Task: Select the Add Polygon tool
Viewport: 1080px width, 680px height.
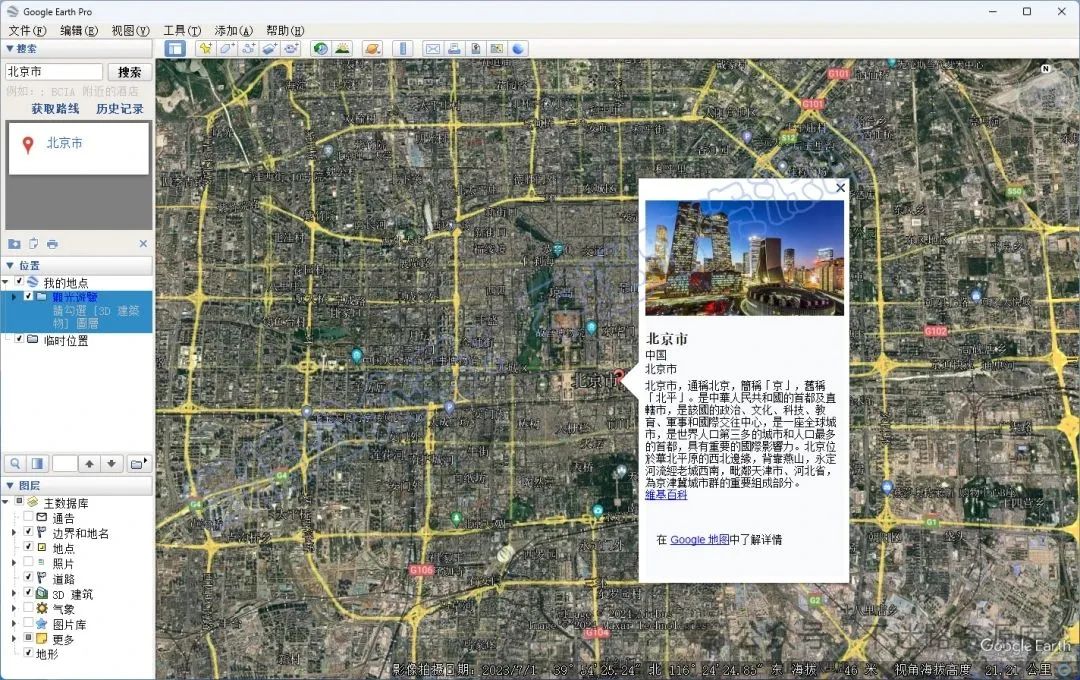Action: (227, 48)
